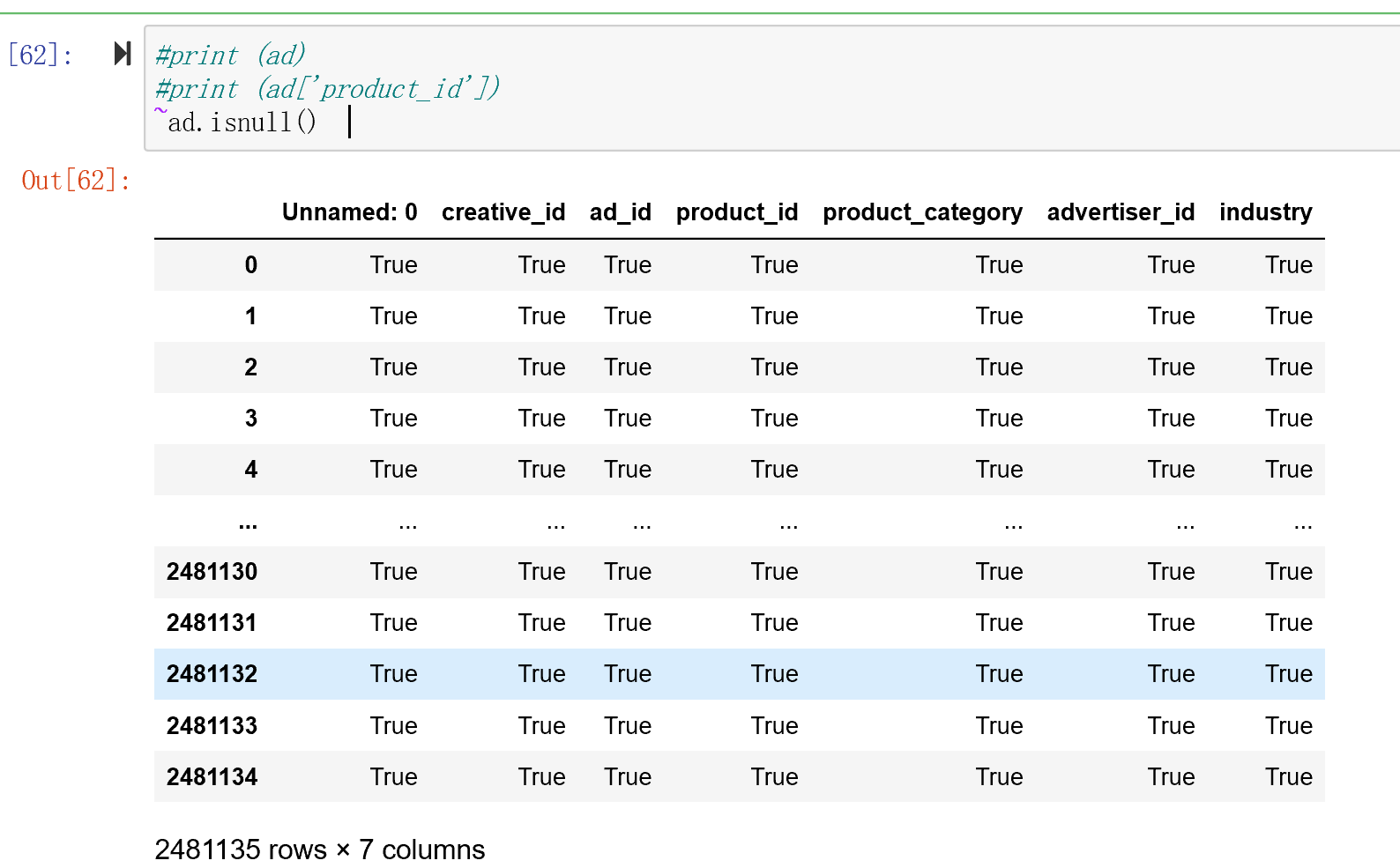Select row index 2
This screenshot has width=1400, height=868.
251,367
